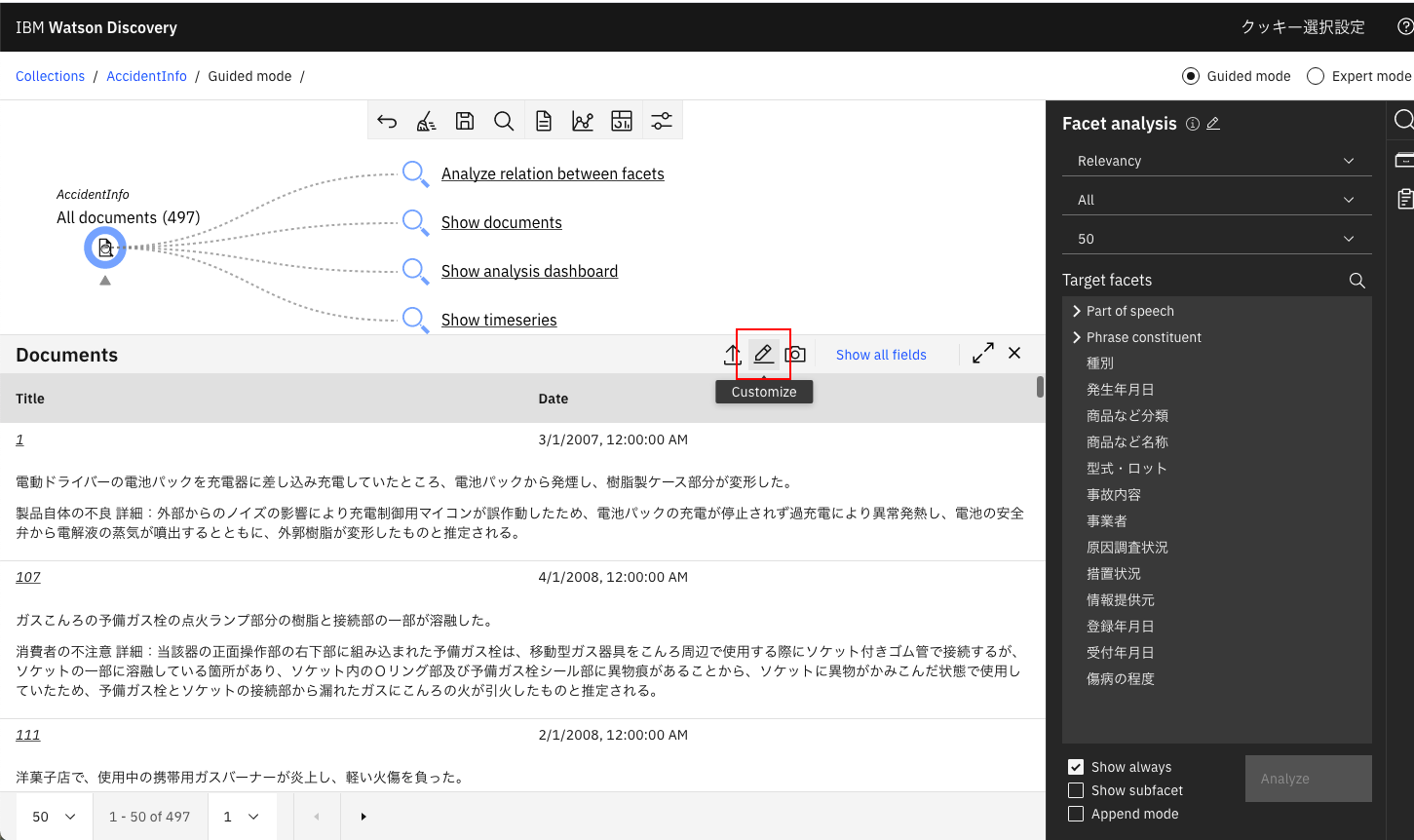Click the All documents node circle
Screen dimensions: 1414x840
pyautogui.click(x=105, y=248)
